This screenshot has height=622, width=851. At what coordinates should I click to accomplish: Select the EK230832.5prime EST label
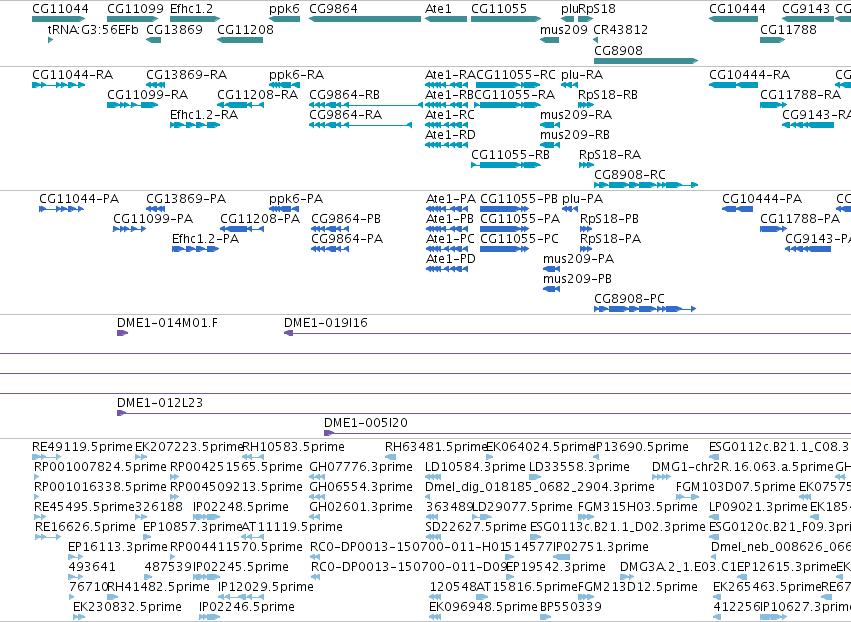(127, 607)
